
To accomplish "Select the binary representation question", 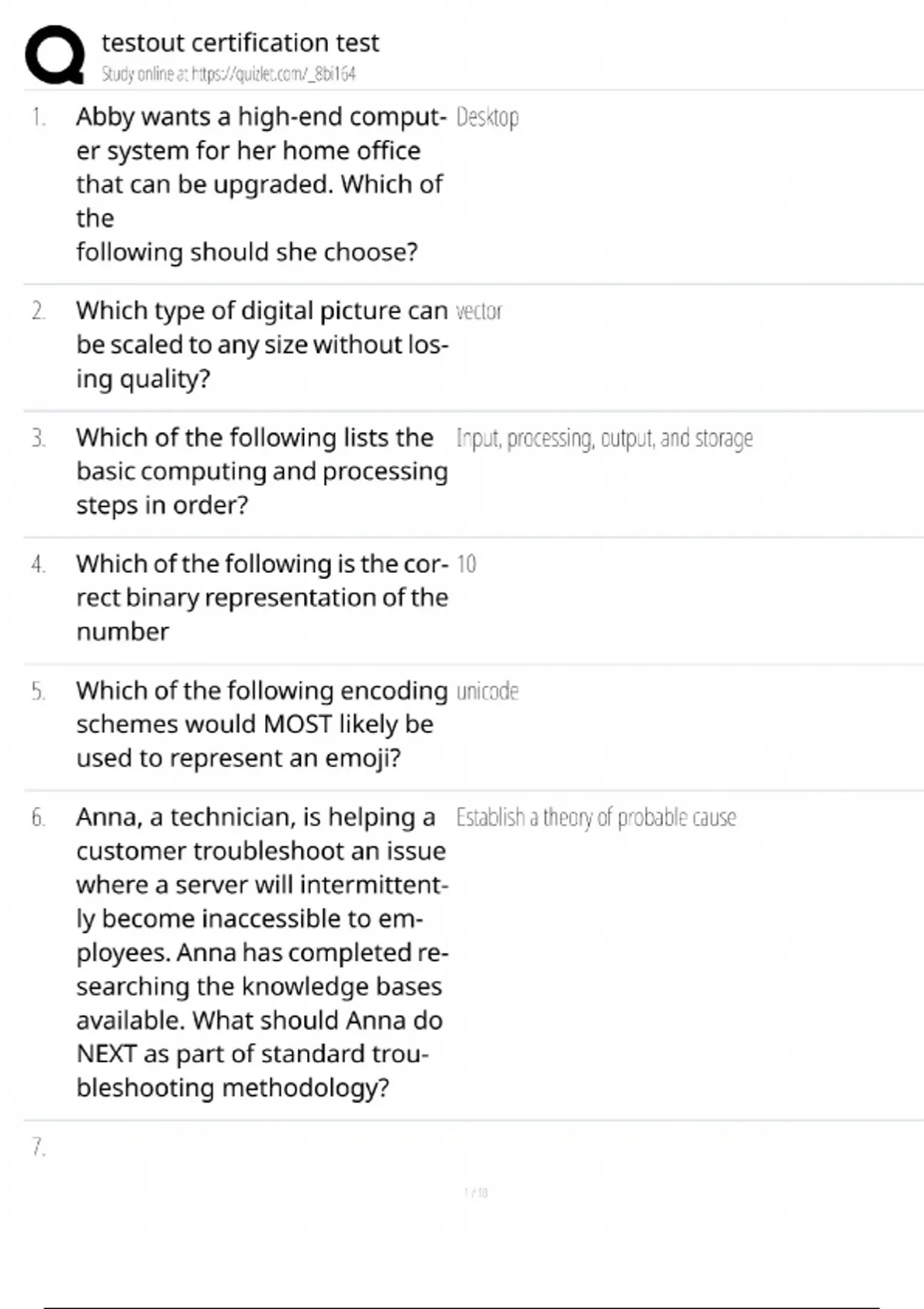I will pos(262,598).
